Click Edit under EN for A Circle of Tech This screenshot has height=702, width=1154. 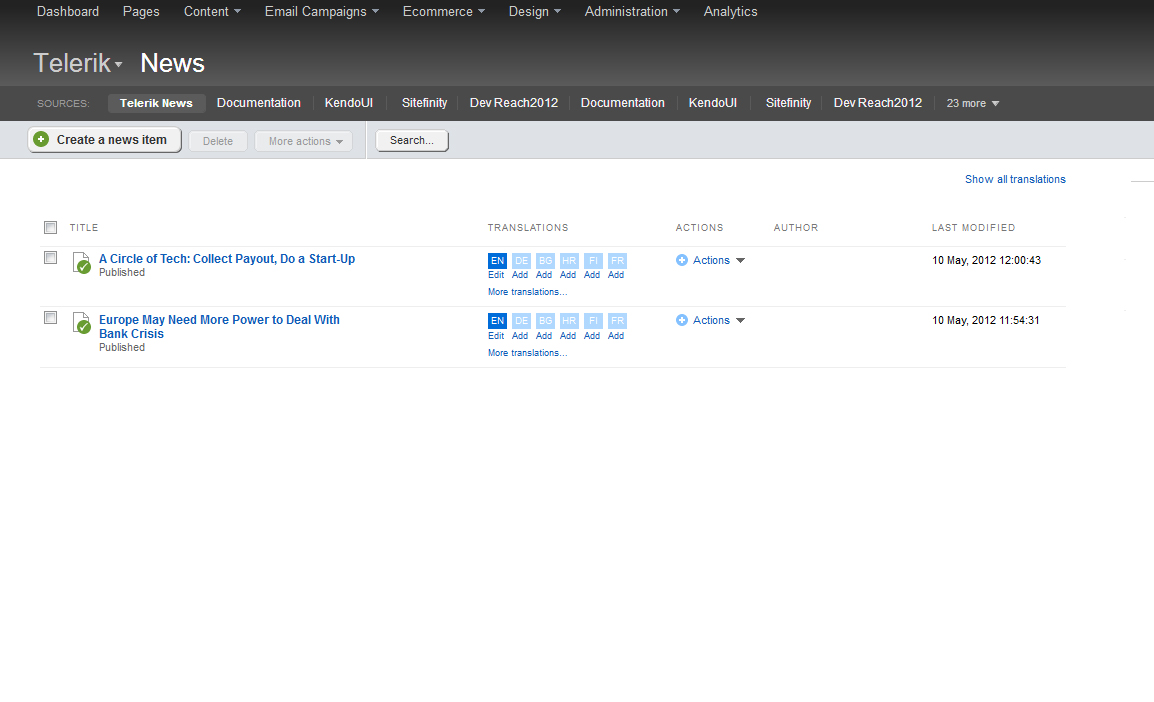tap(496, 275)
